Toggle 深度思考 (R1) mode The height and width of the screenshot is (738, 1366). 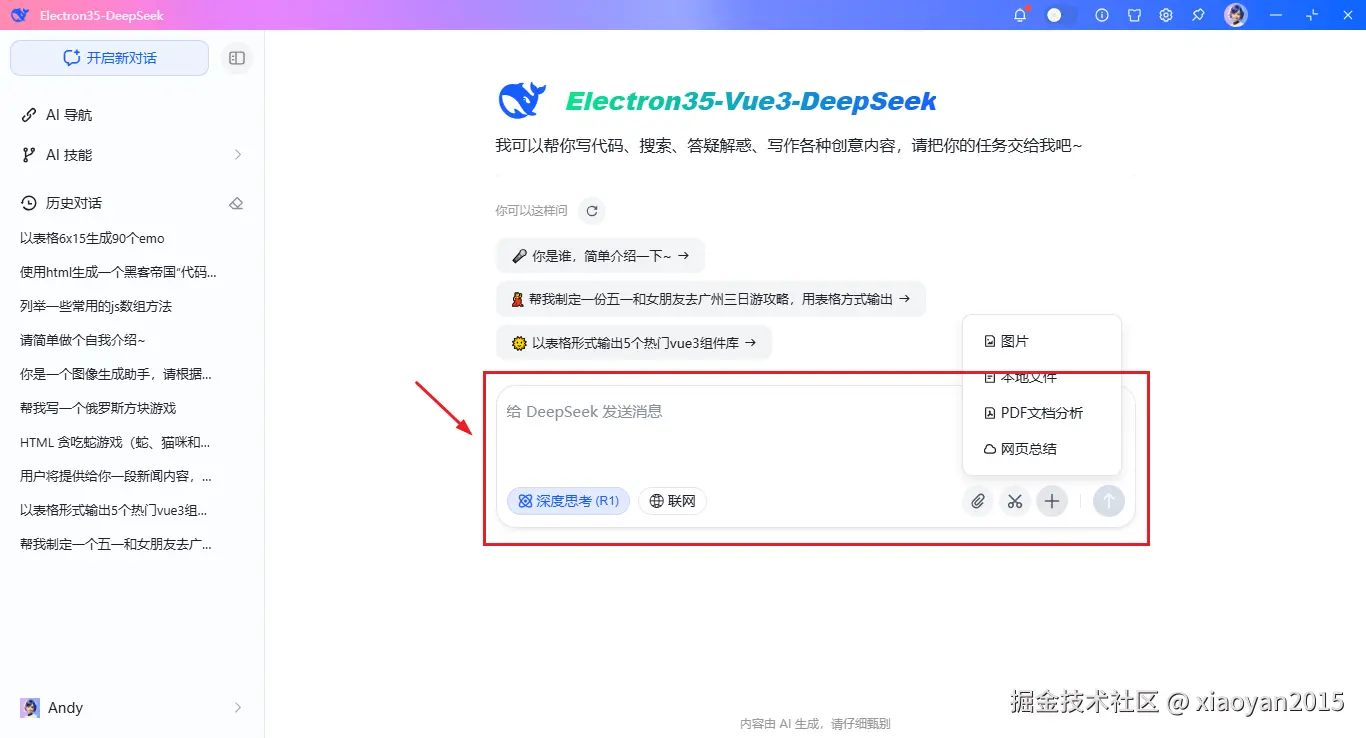tap(568, 501)
